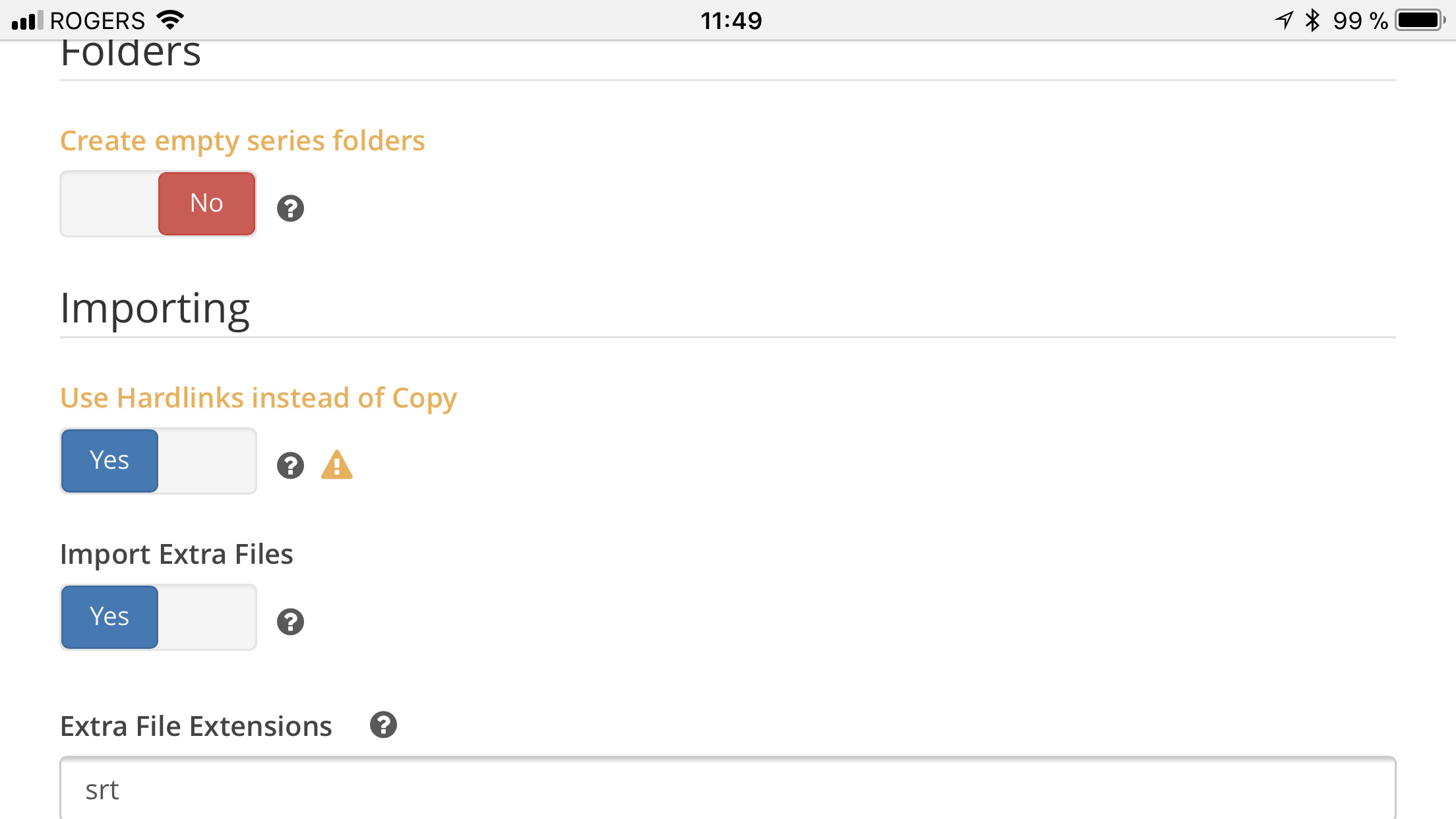Tap the battery icon in status bar
This screenshot has height=819, width=1456.
pos(1420,20)
